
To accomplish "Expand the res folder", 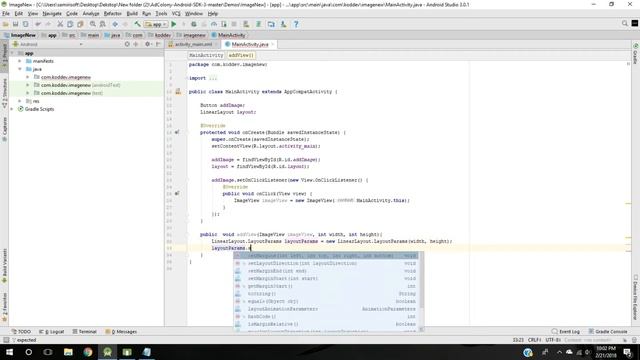I will (x=20, y=101).
